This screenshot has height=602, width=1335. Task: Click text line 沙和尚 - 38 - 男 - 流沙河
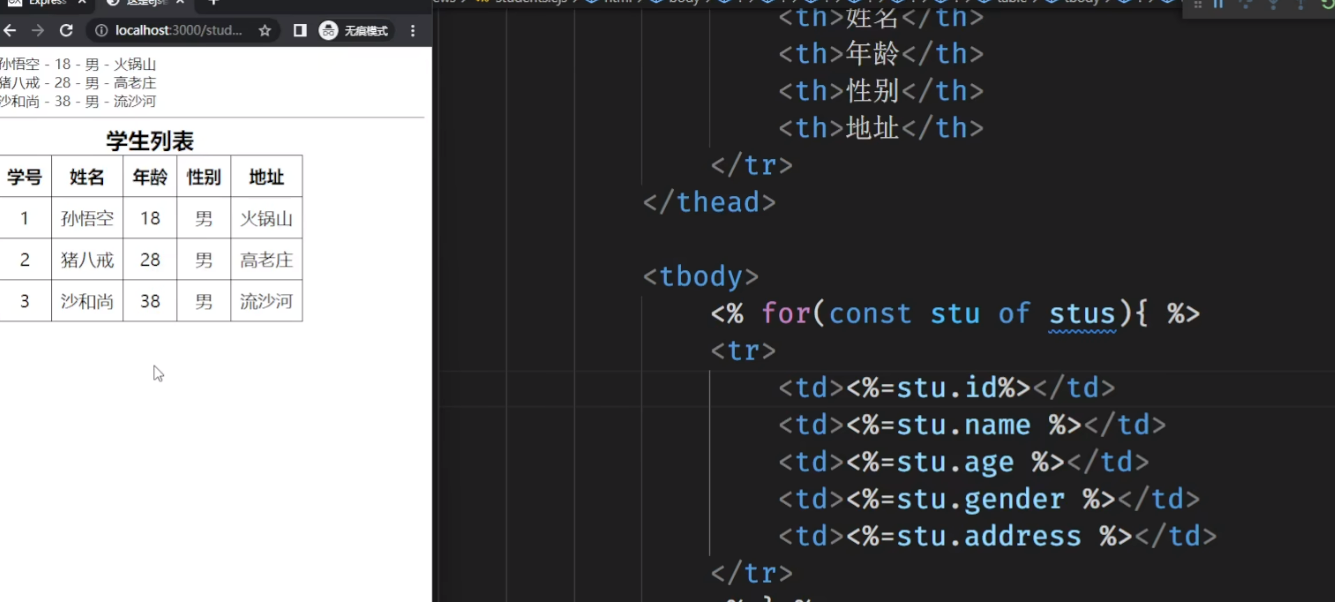tap(78, 101)
